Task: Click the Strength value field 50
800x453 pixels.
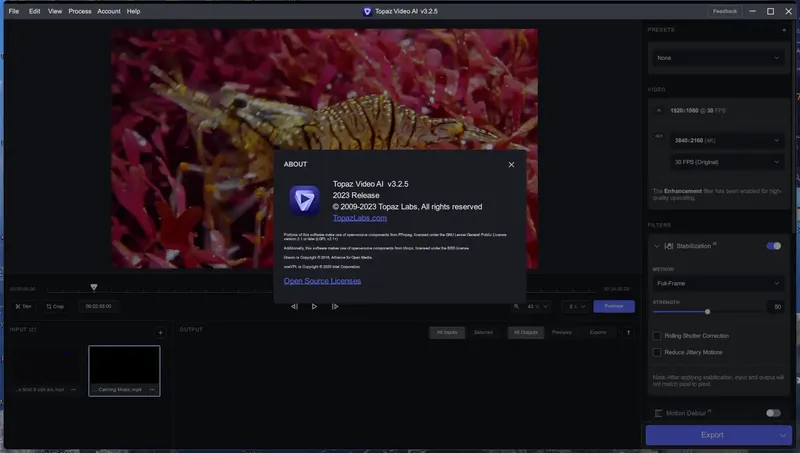Action: click(776, 307)
